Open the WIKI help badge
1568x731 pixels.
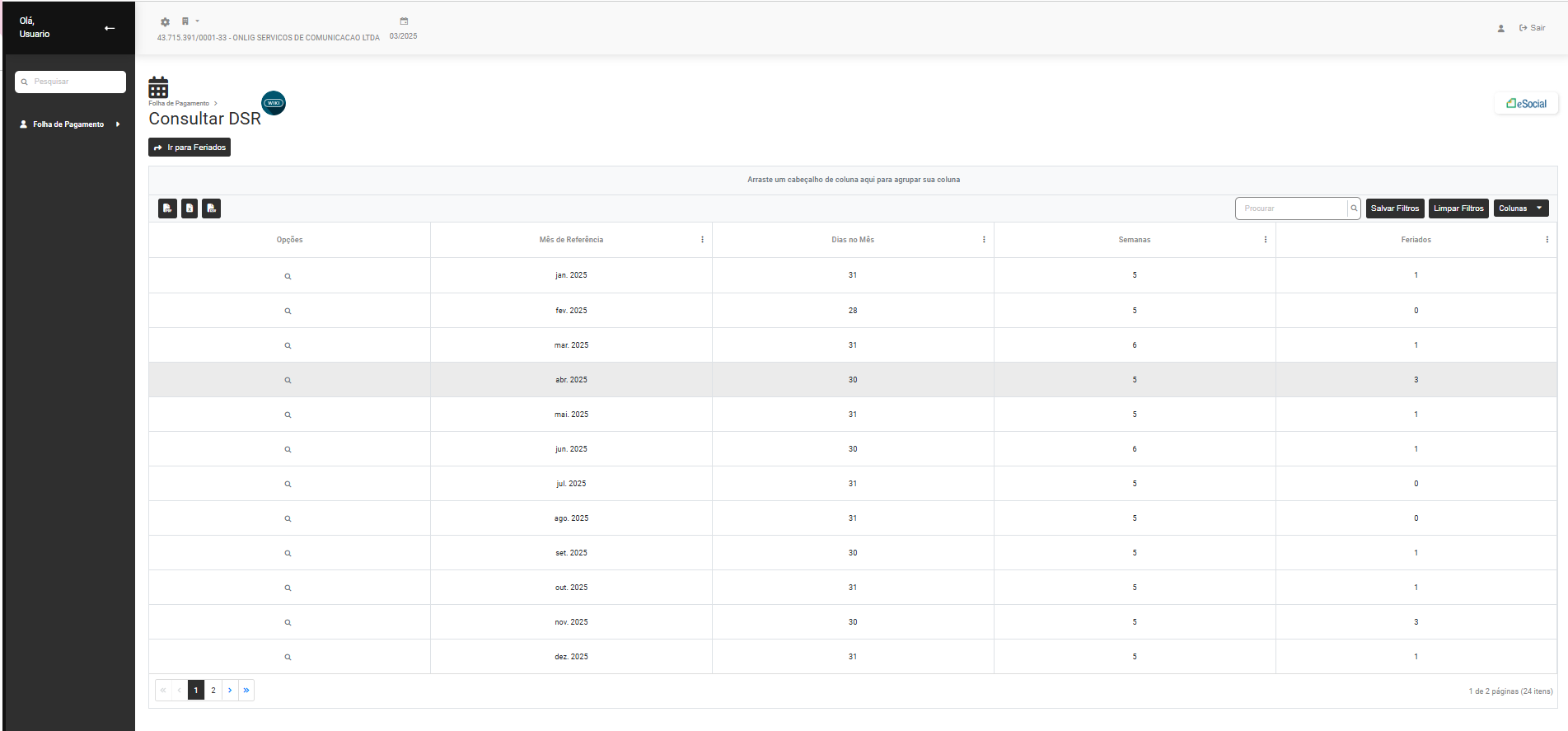coord(274,103)
